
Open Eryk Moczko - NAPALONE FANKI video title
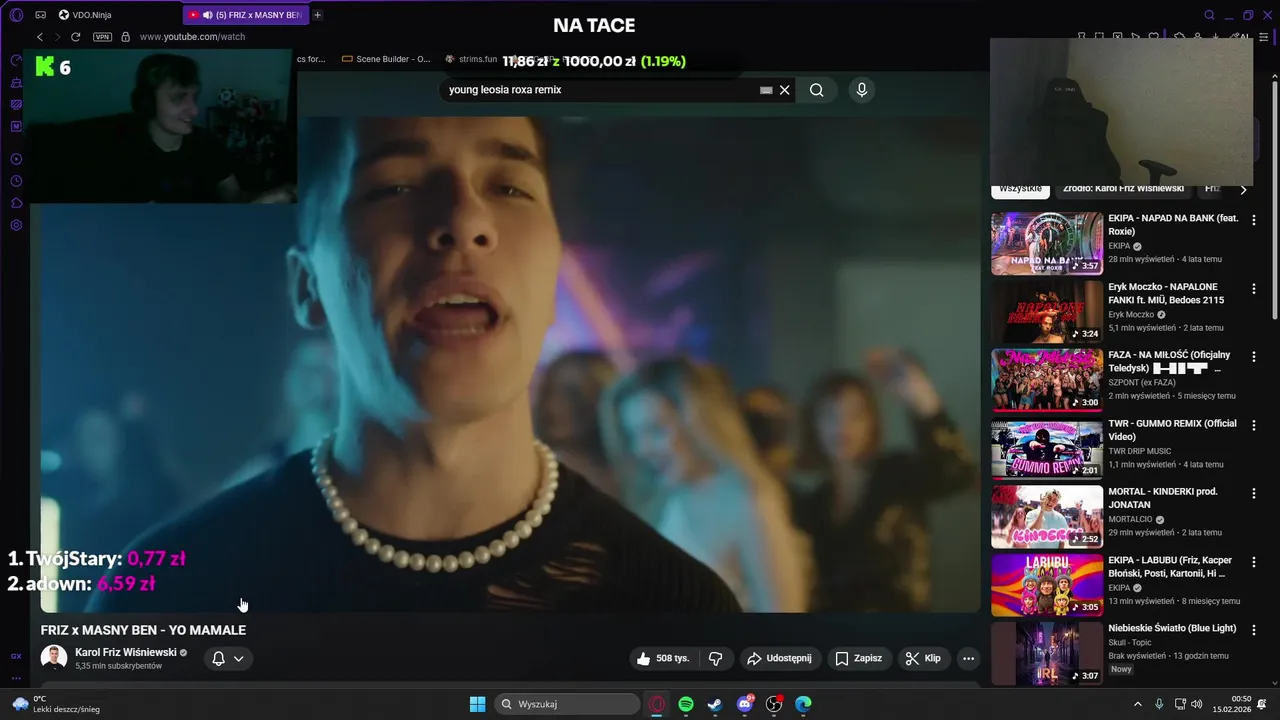pos(1166,293)
